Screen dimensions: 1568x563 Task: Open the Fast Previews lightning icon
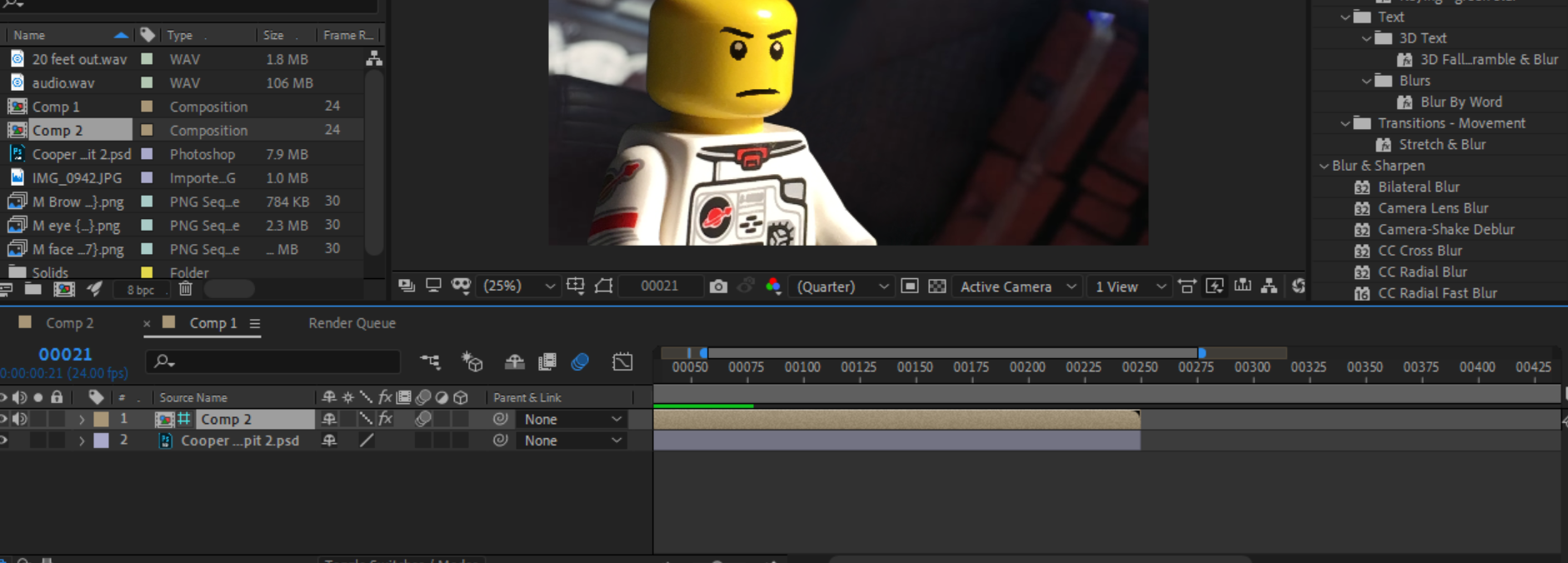(x=1215, y=286)
